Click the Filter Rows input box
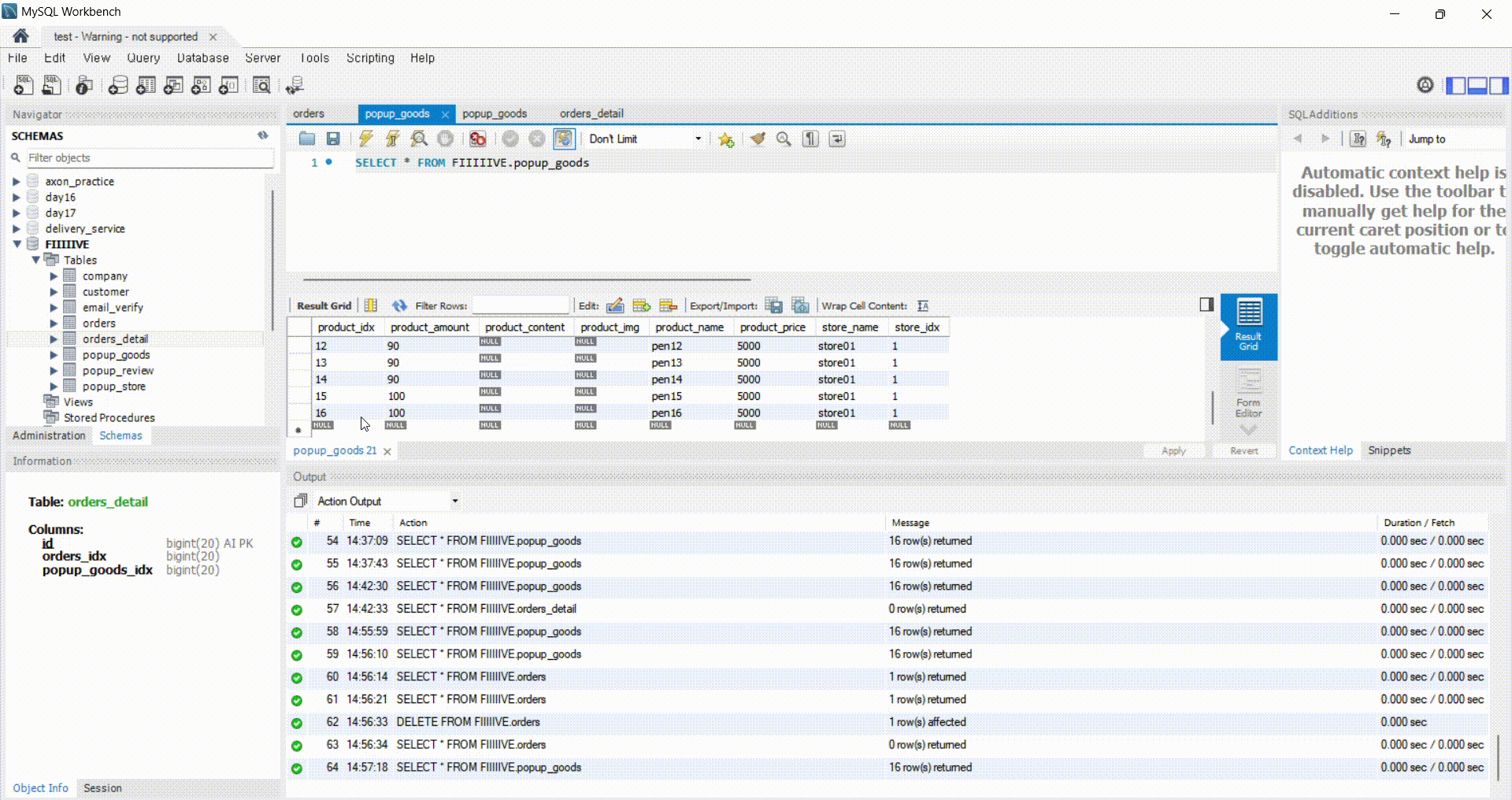Image resolution: width=1512 pixels, height=800 pixels. [x=520, y=306]
